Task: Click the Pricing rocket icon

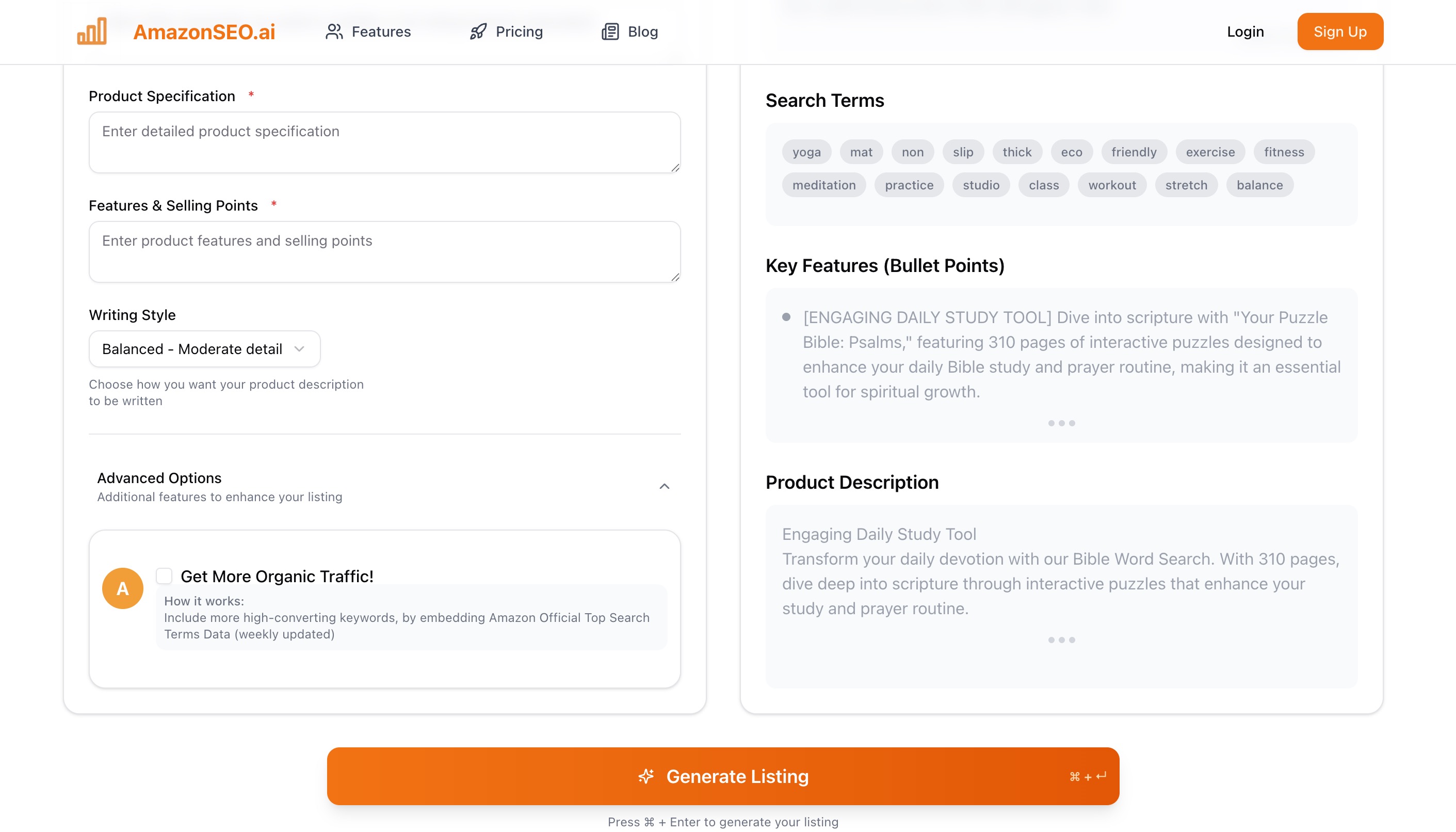Action: pos(478,31)
